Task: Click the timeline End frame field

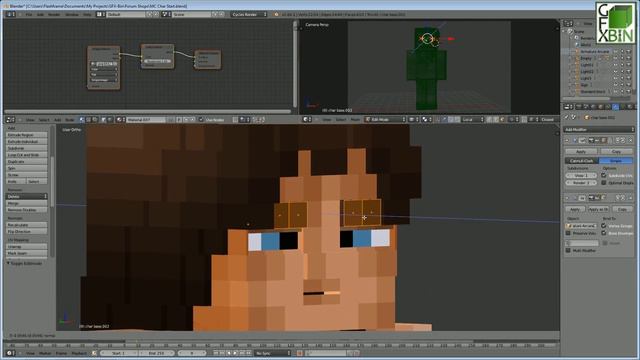Action: pos(156,353)
